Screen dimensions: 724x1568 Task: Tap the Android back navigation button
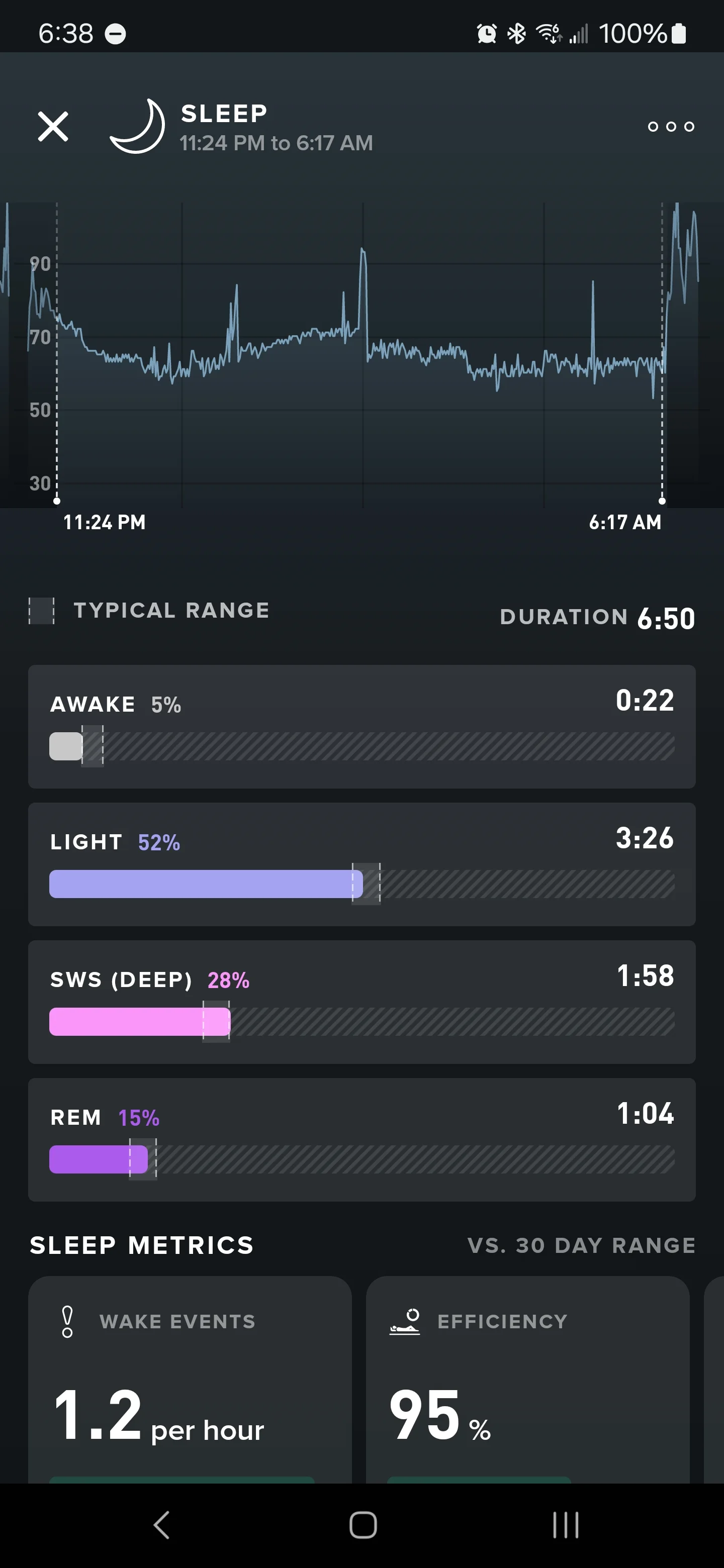(x=161, y=1525)
